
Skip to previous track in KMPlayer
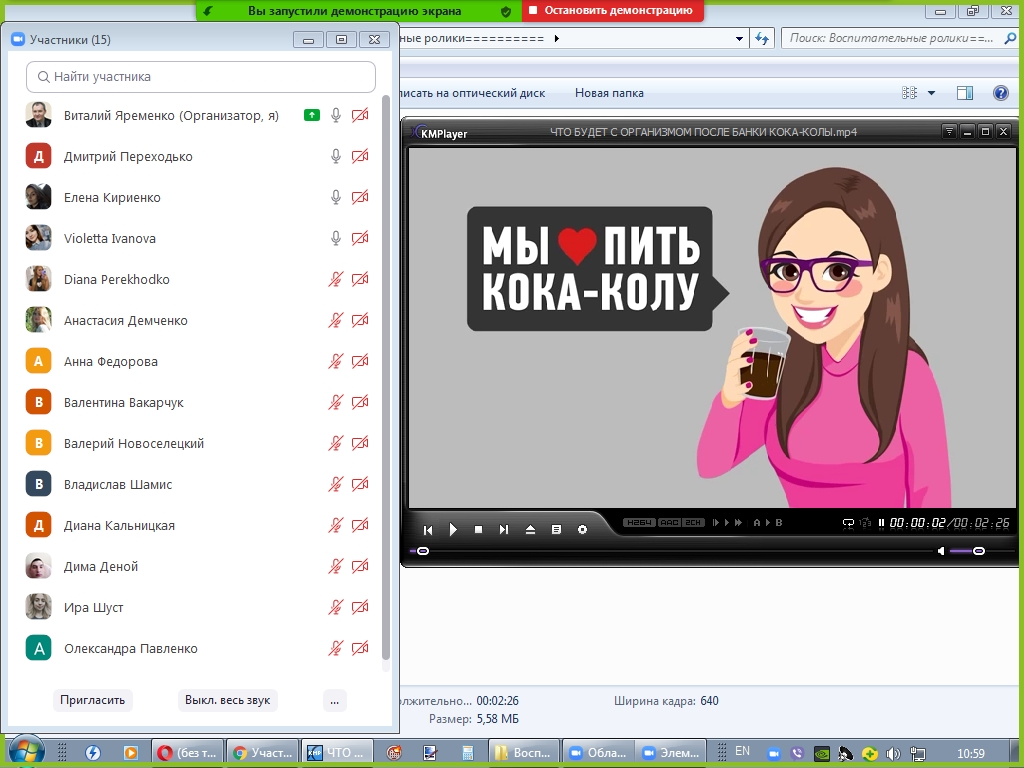click(x=428, y=530)
